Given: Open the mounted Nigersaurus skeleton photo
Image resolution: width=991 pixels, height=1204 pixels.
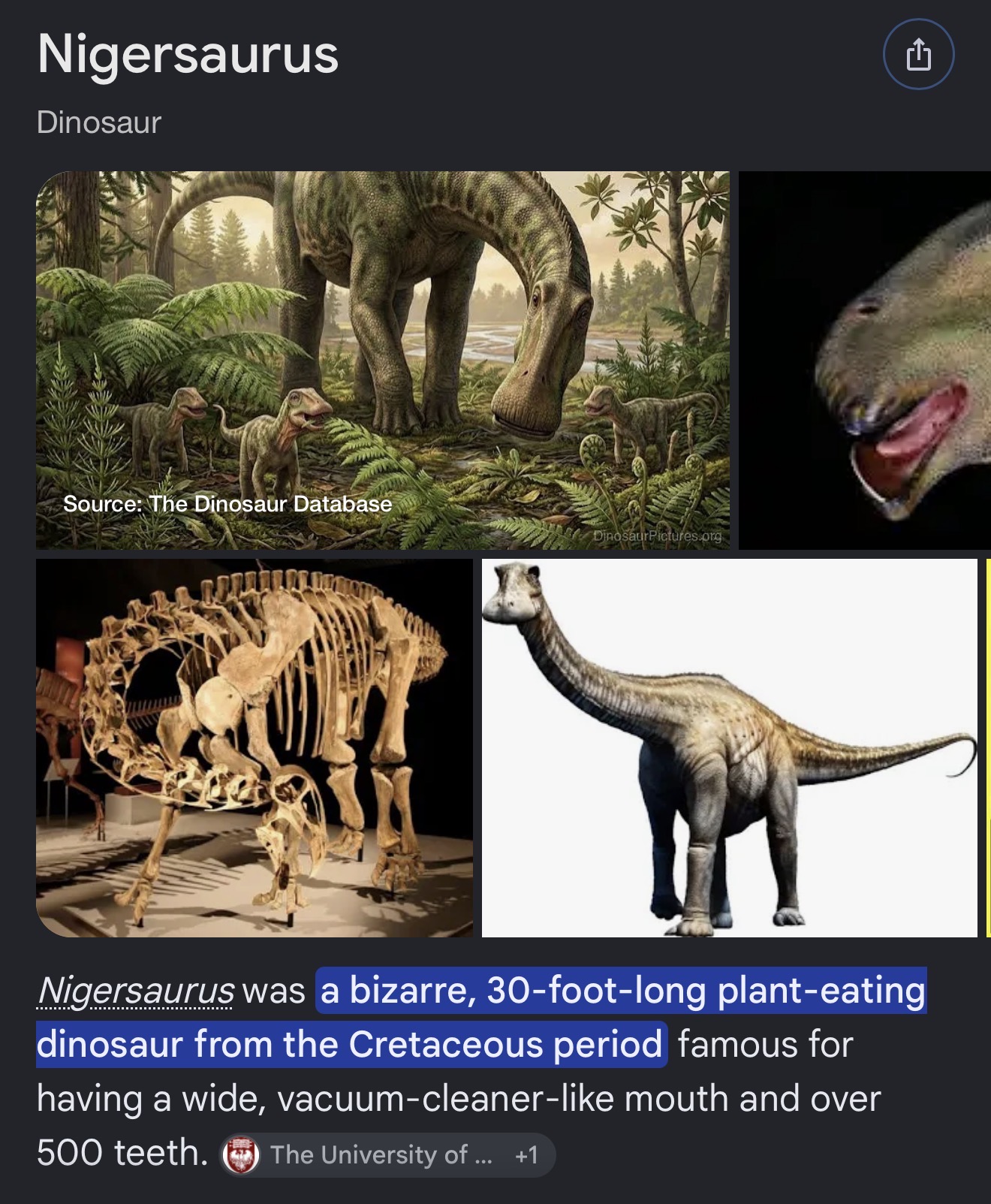Looking at the screenshot, I should pos(255,748).
